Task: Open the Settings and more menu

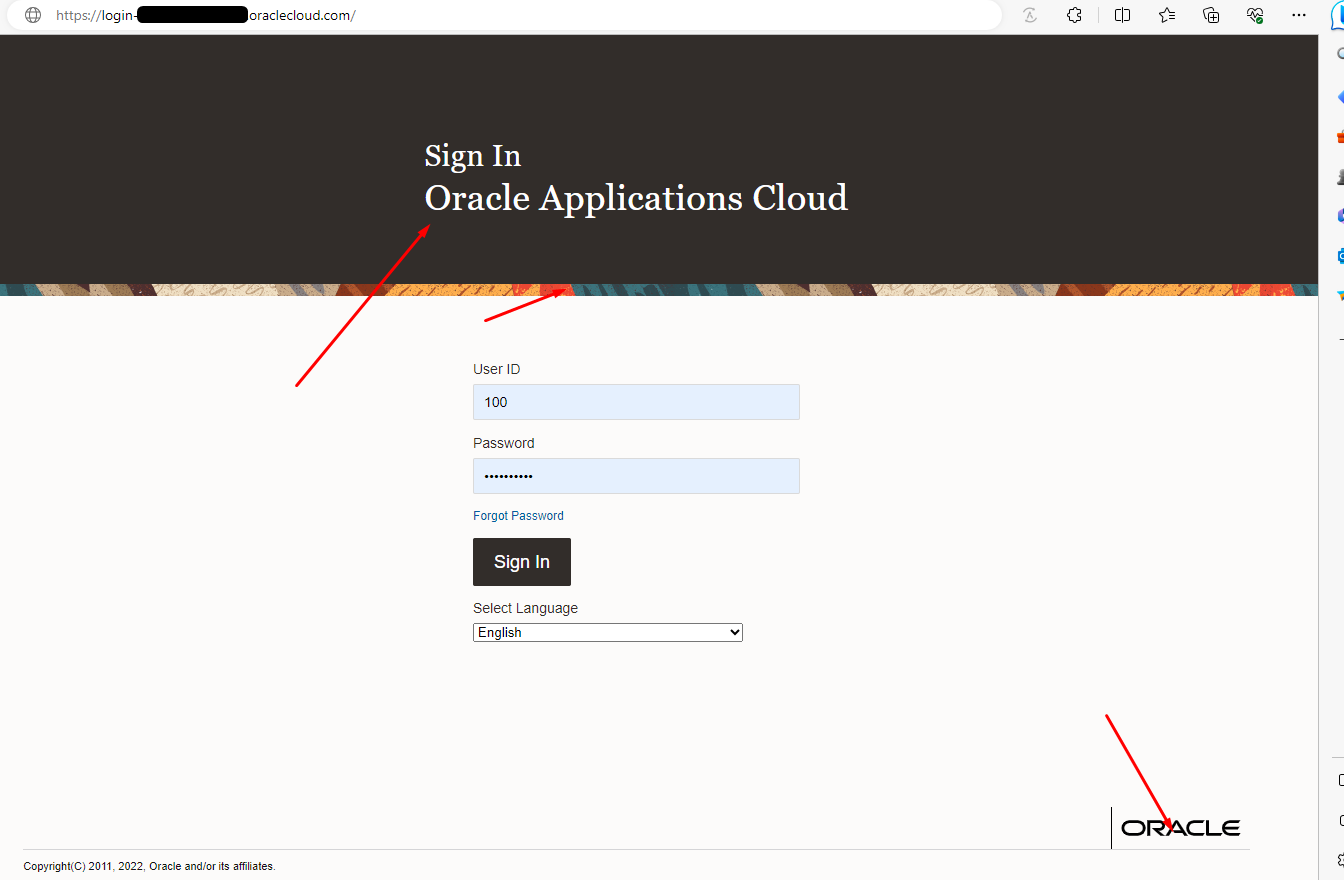Action: [x=1298, y=15]
